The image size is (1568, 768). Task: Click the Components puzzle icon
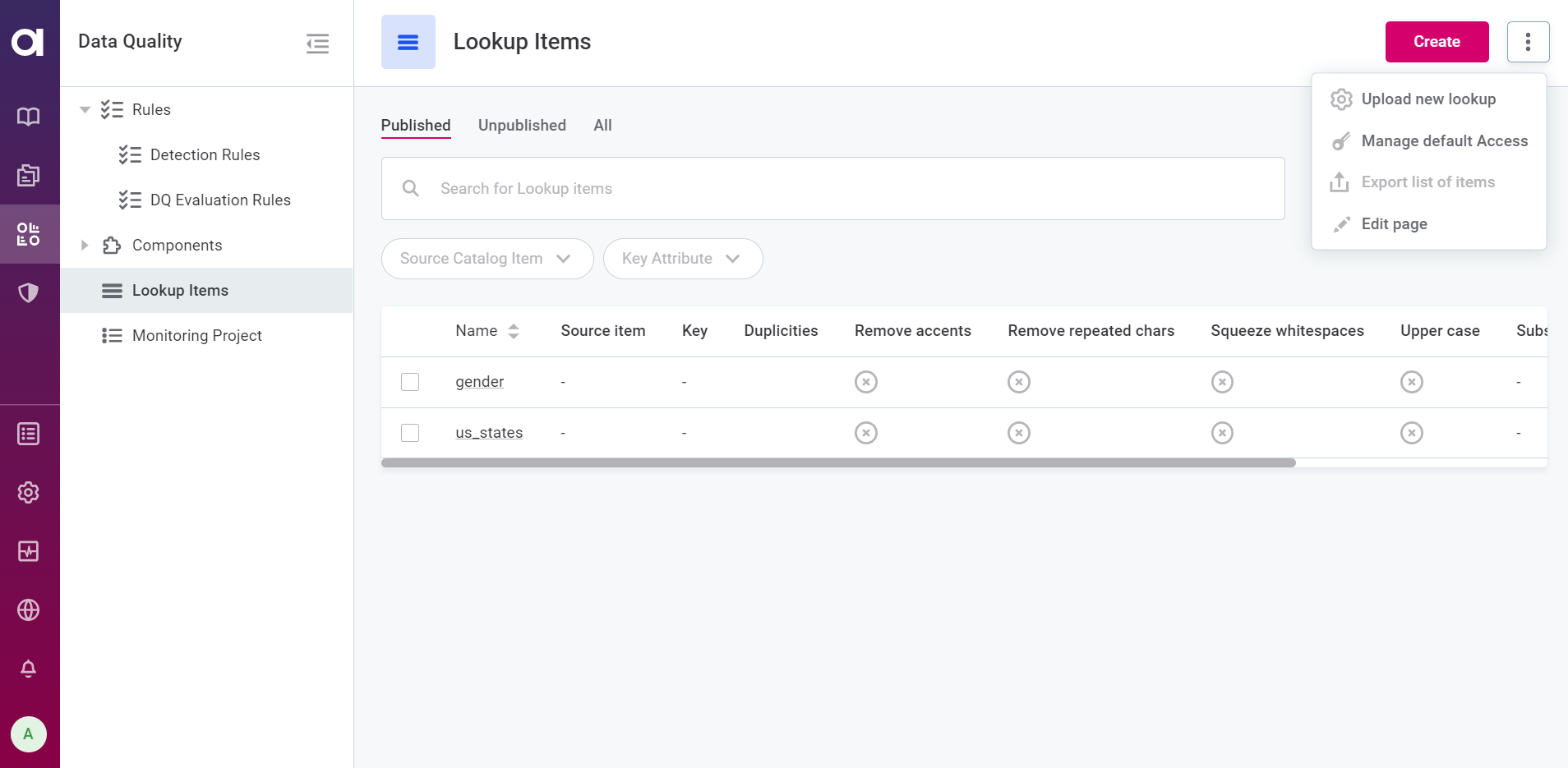pos(112,246)
